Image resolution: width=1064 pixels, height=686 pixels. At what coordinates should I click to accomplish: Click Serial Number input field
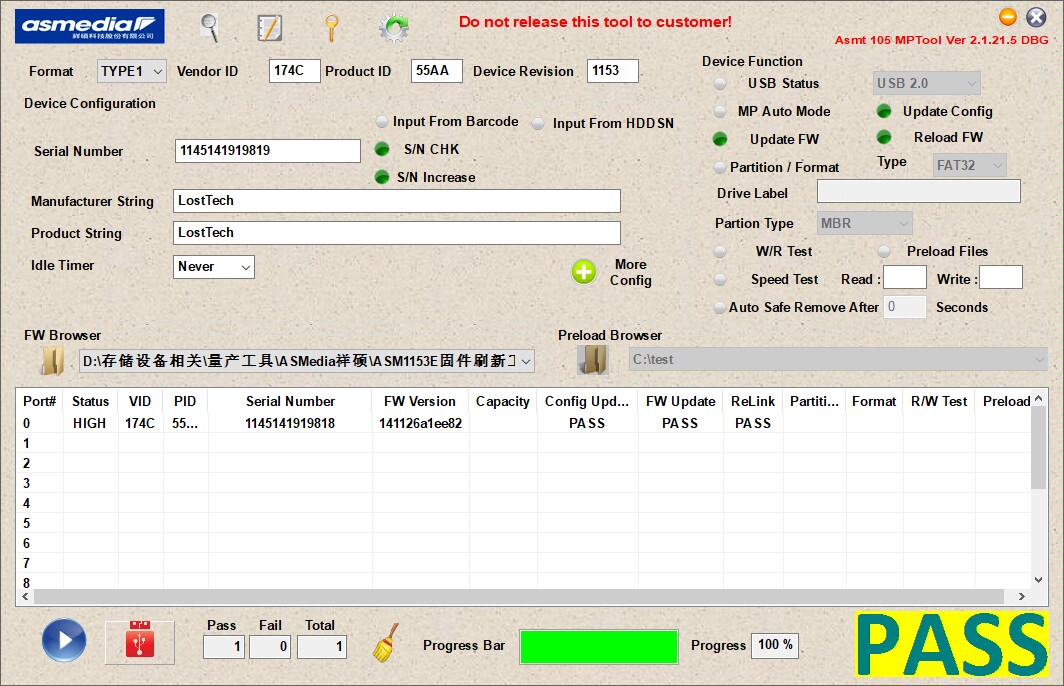click(267, 151)
